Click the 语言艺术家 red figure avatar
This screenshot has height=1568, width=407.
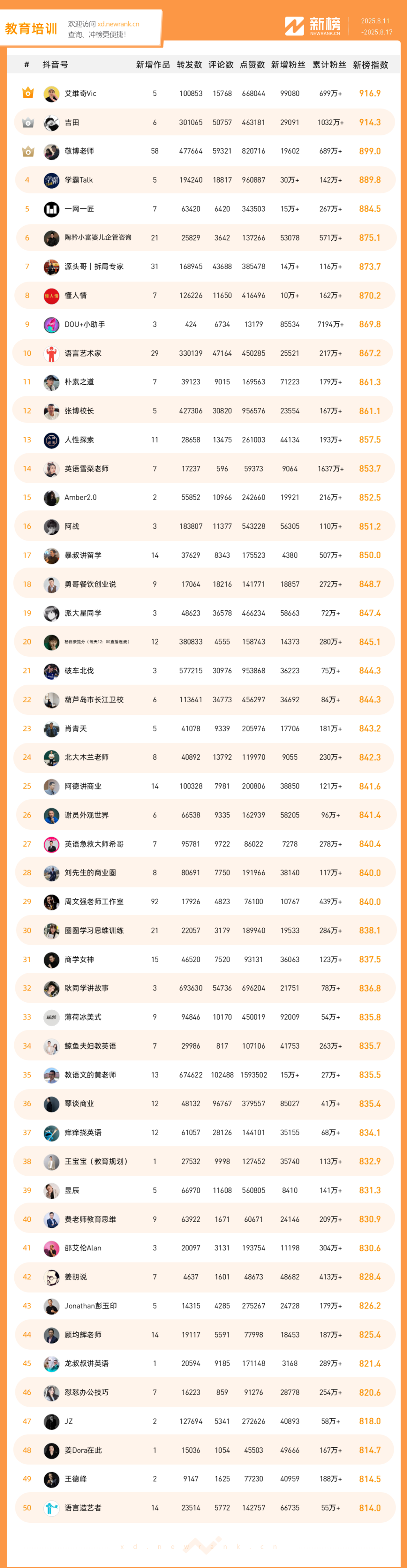click(52, 354)
